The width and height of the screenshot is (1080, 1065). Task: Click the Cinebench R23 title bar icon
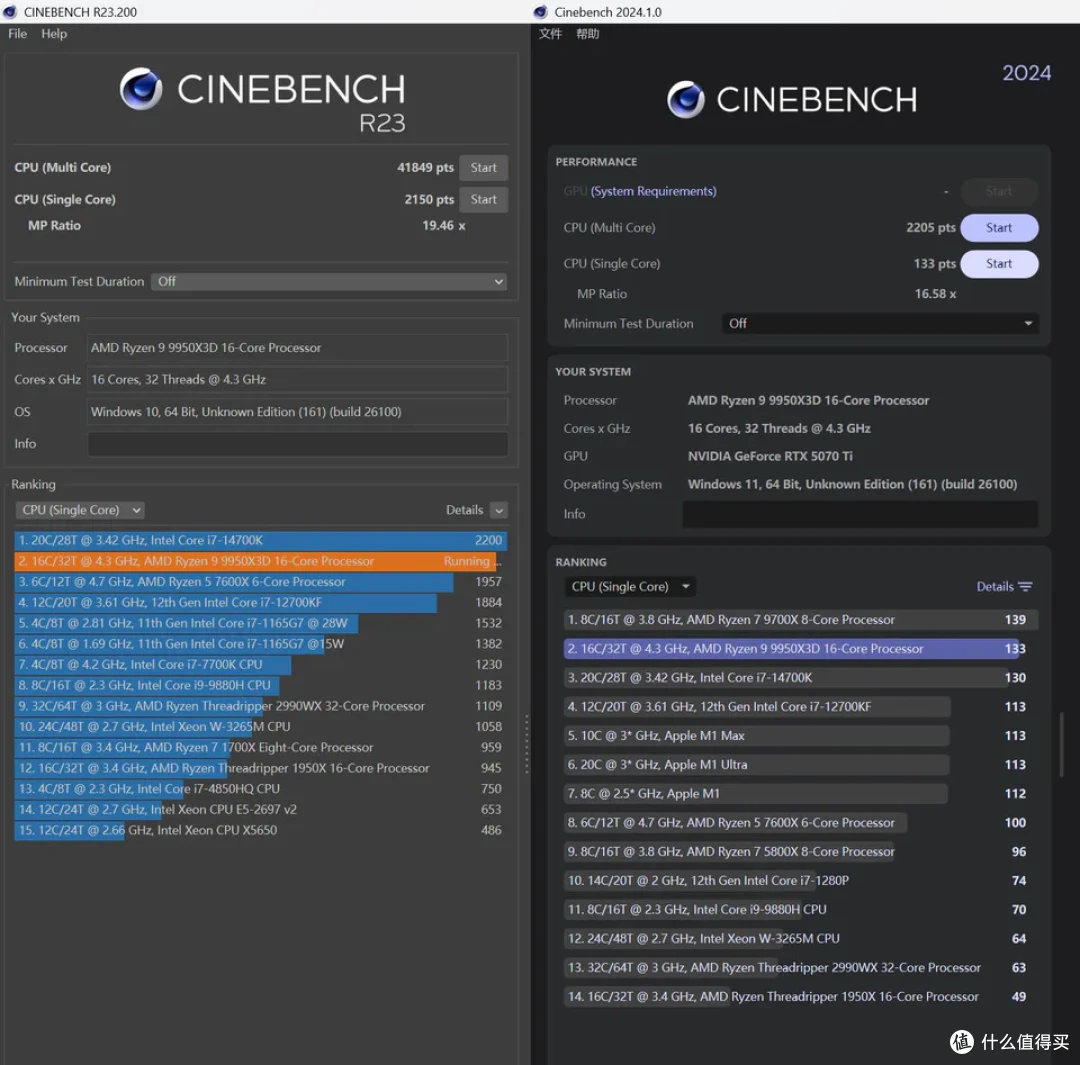(x=10, y=12)
